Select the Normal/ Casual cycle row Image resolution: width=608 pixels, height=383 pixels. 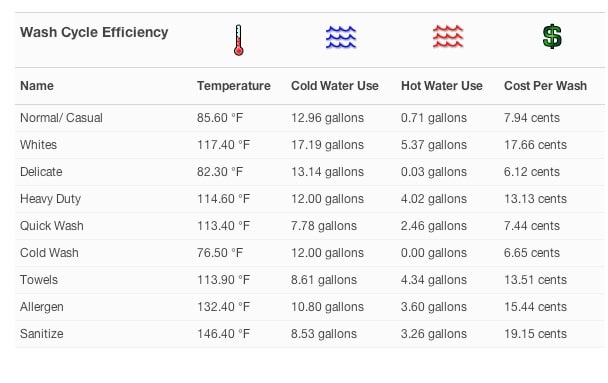pyautogui.click(x=309, y=118)
